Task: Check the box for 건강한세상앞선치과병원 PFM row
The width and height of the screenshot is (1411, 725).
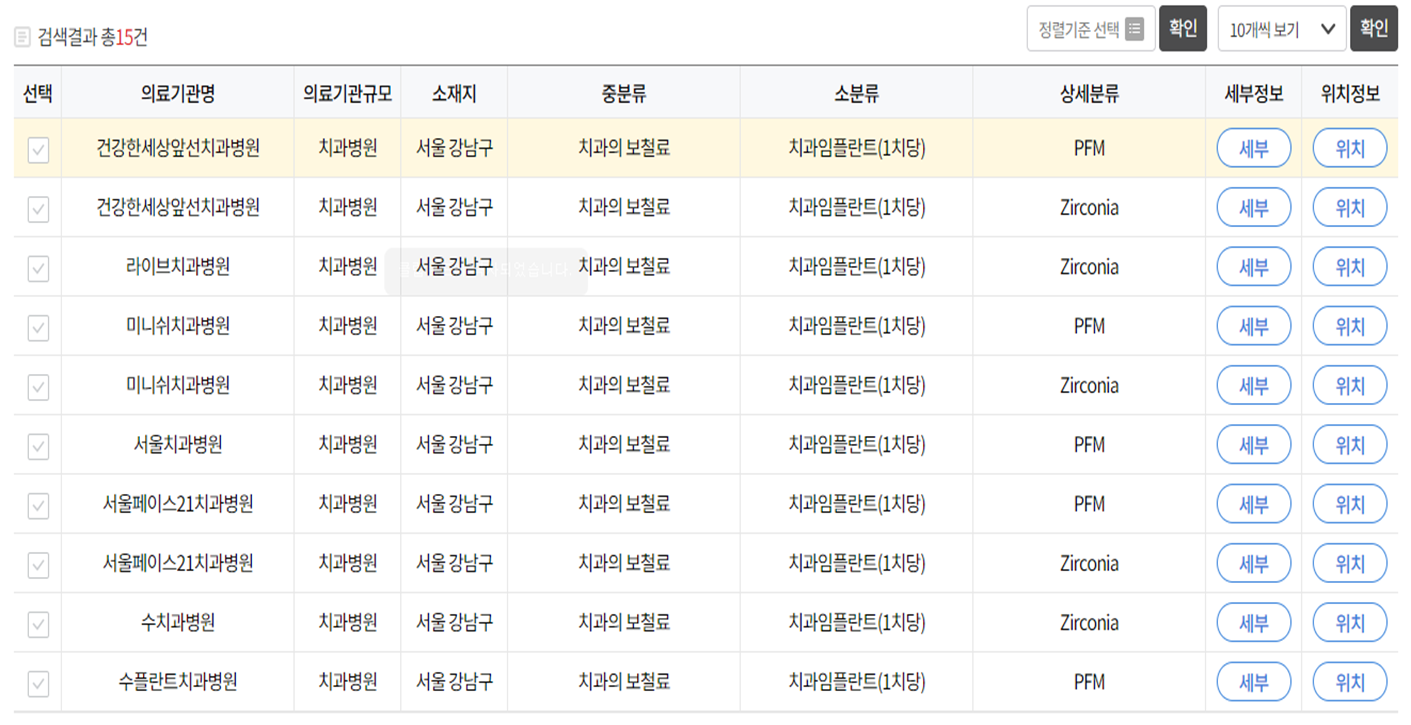Action: (38, 150)
